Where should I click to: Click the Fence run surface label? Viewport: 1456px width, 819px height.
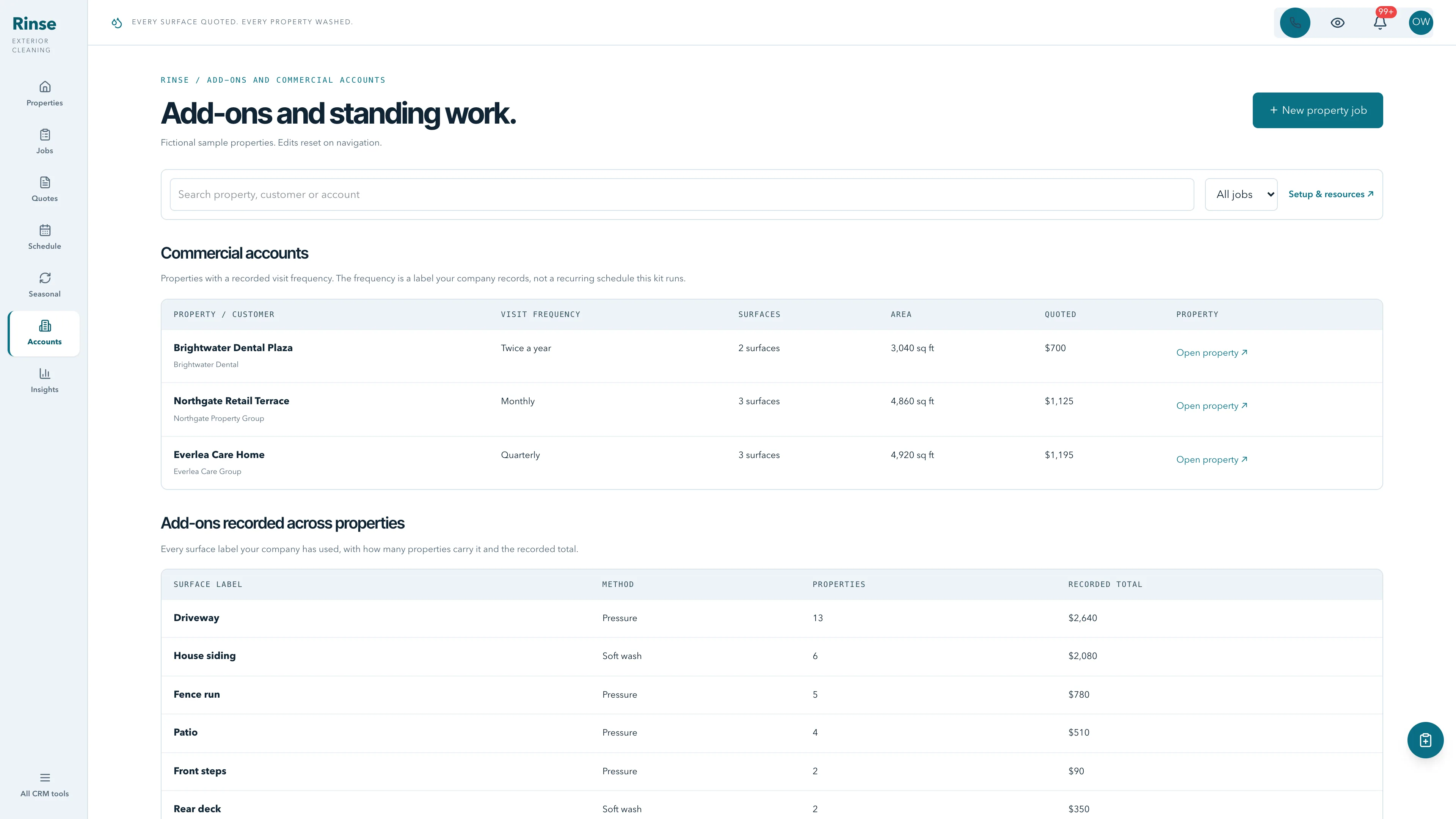197,694
